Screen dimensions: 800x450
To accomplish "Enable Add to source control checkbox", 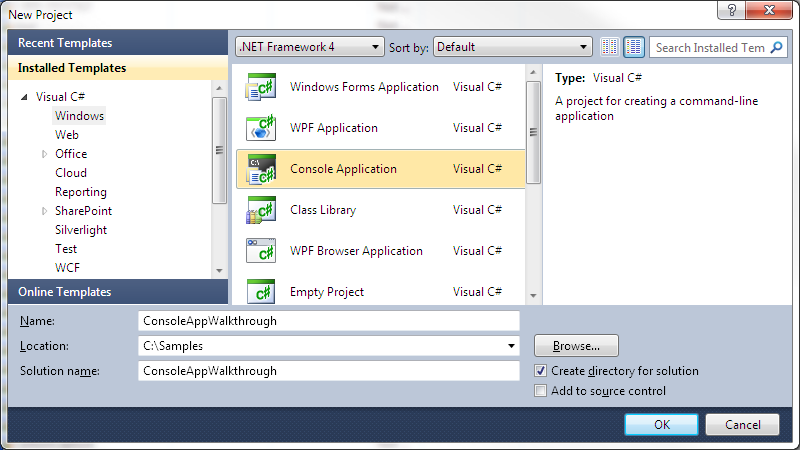I will point(540,391).
